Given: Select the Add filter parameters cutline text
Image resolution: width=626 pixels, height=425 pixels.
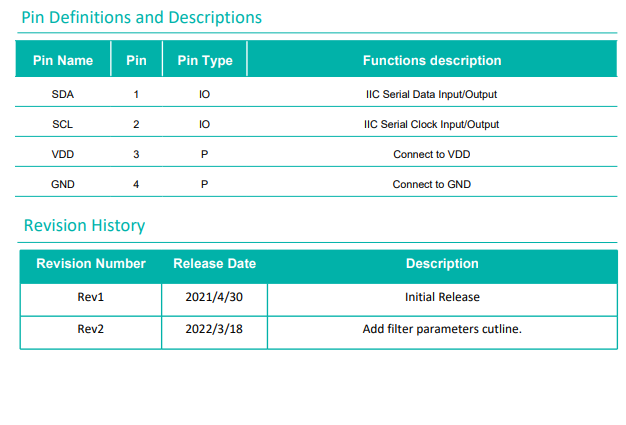Looking at the screenshot, I should (442, 329).
